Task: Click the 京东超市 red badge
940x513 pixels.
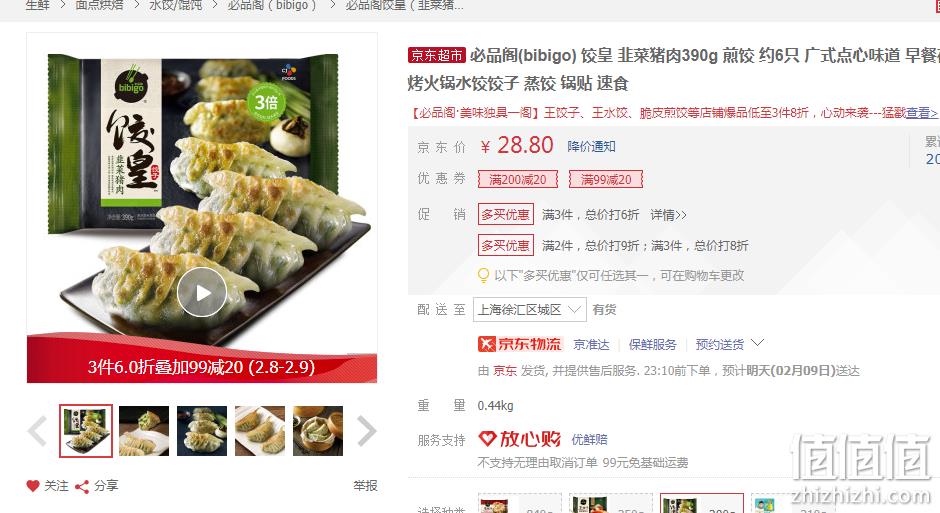Action: pyautogui.click(x=436, y=56)
